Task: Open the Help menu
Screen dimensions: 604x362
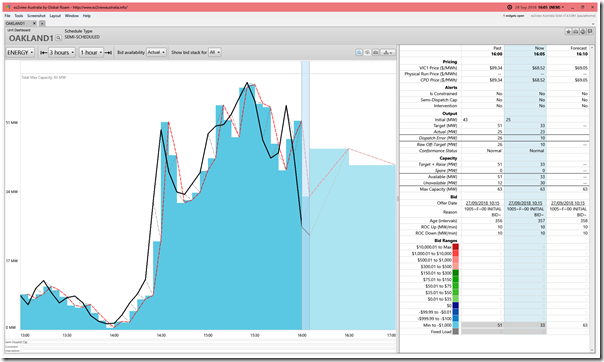Action: pos(87,16)
